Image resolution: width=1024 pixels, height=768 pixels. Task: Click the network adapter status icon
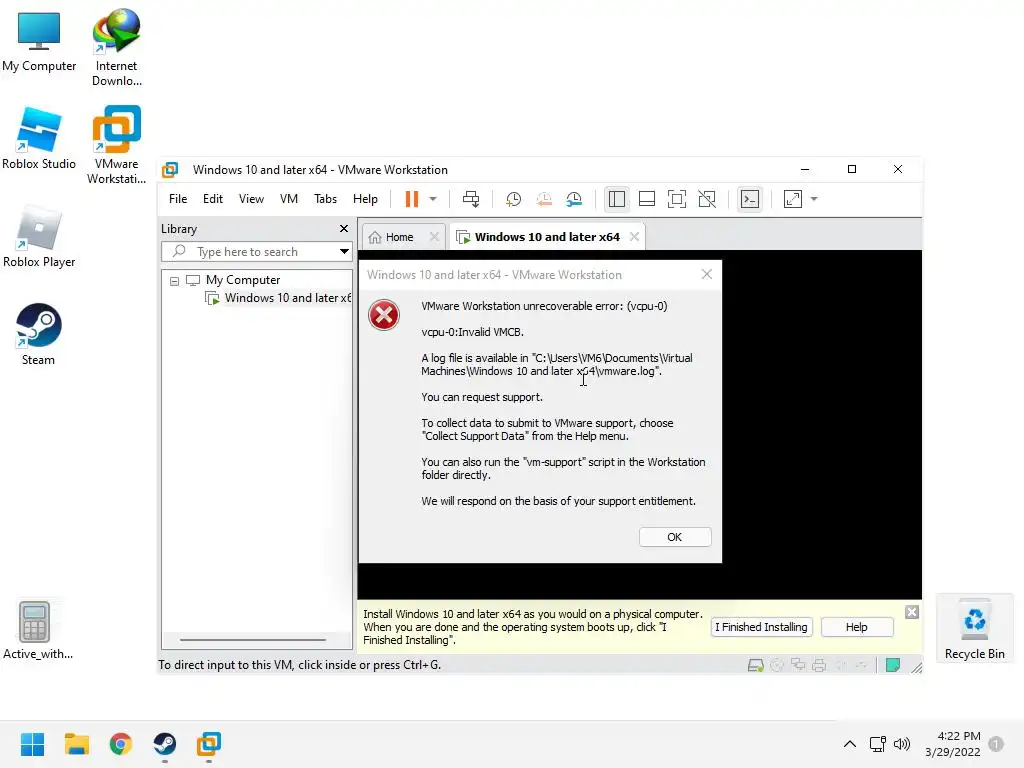[x=798, y=665]
